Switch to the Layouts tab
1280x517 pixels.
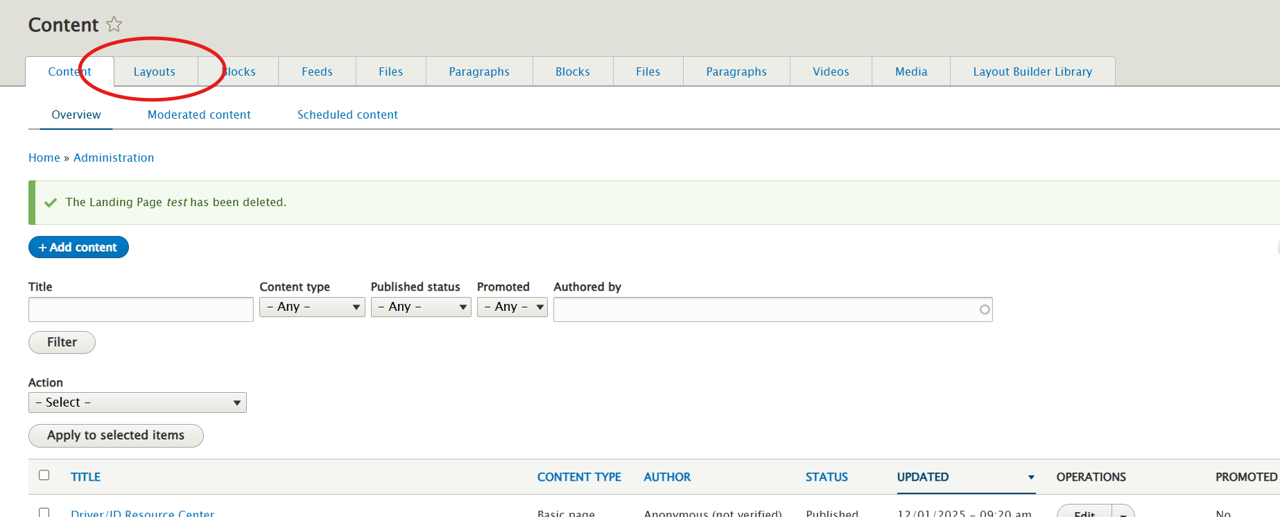click(x=154, y=72)
